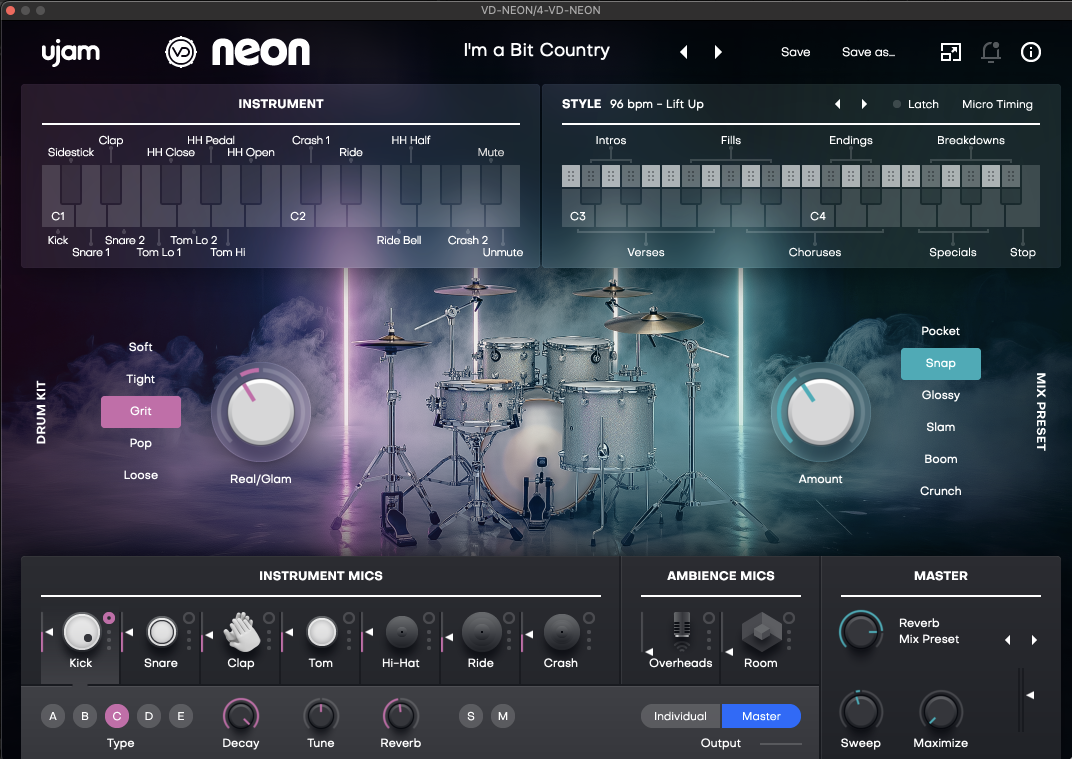Choose kick Type A
1072x759 pixels.
(53, 716)
